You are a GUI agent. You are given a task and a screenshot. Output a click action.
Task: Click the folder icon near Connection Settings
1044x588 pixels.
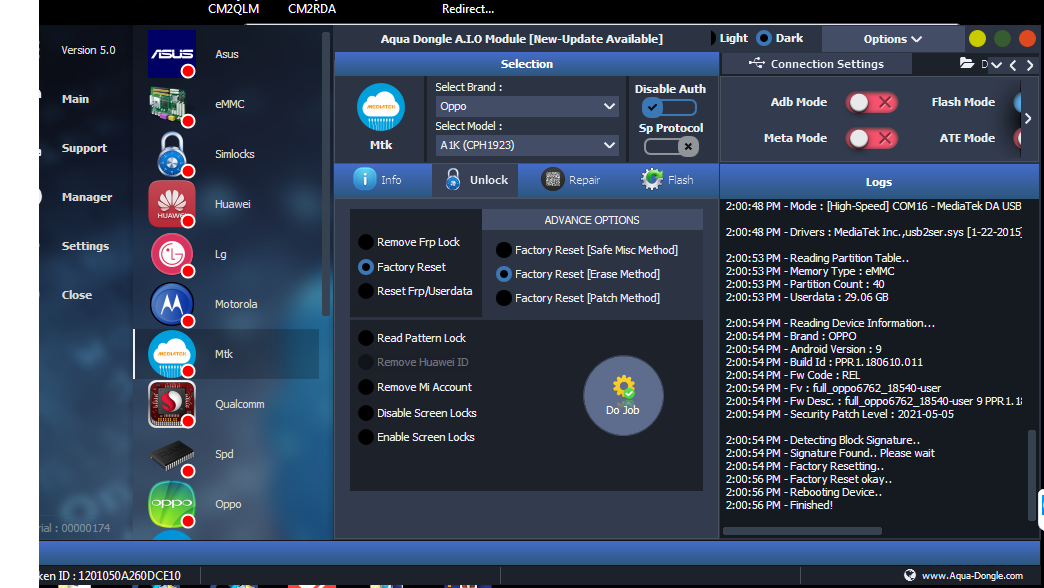tap(967, 63)
